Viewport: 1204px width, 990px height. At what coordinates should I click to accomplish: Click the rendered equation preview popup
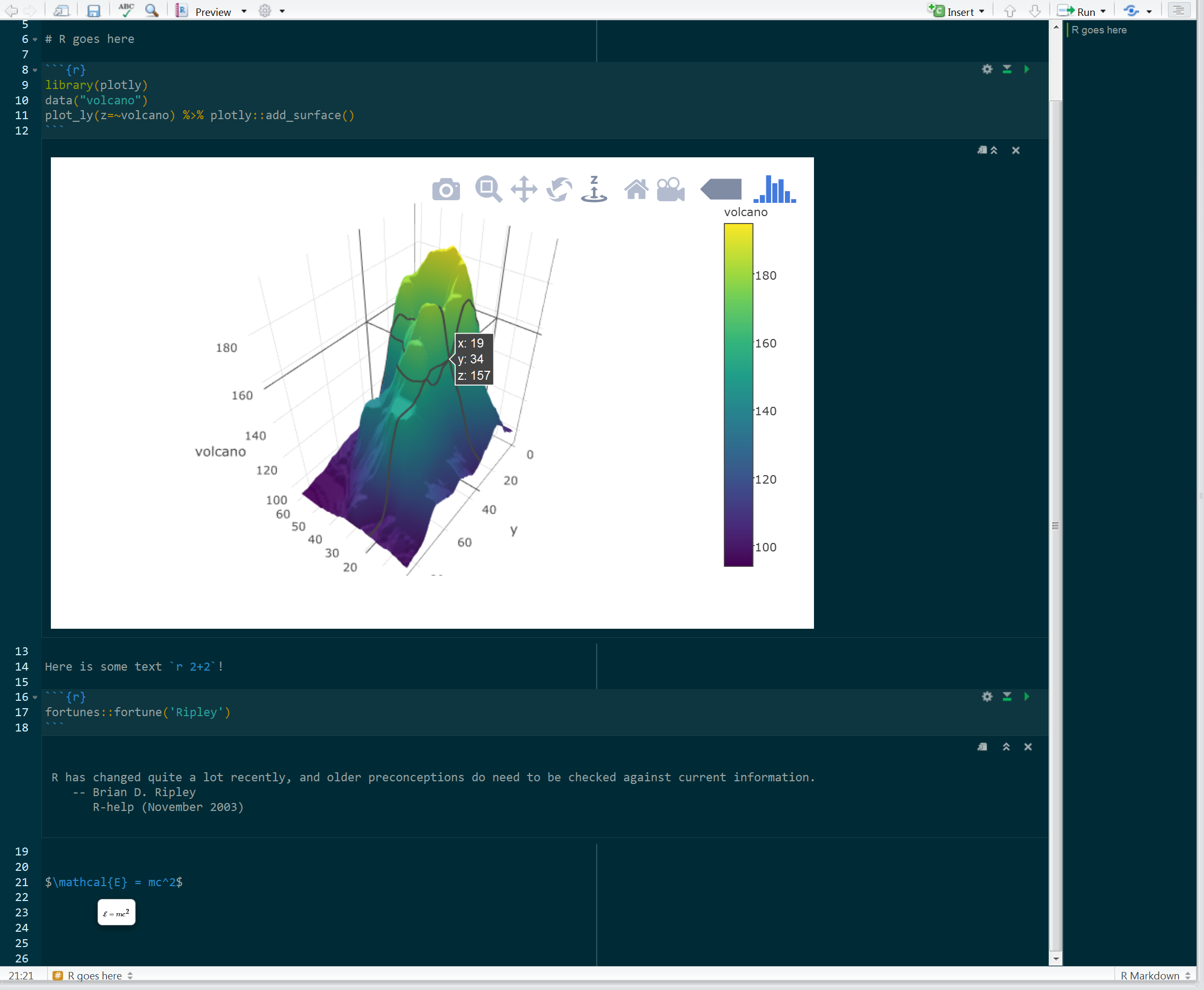pyautogui.click(x=117, y=913)
